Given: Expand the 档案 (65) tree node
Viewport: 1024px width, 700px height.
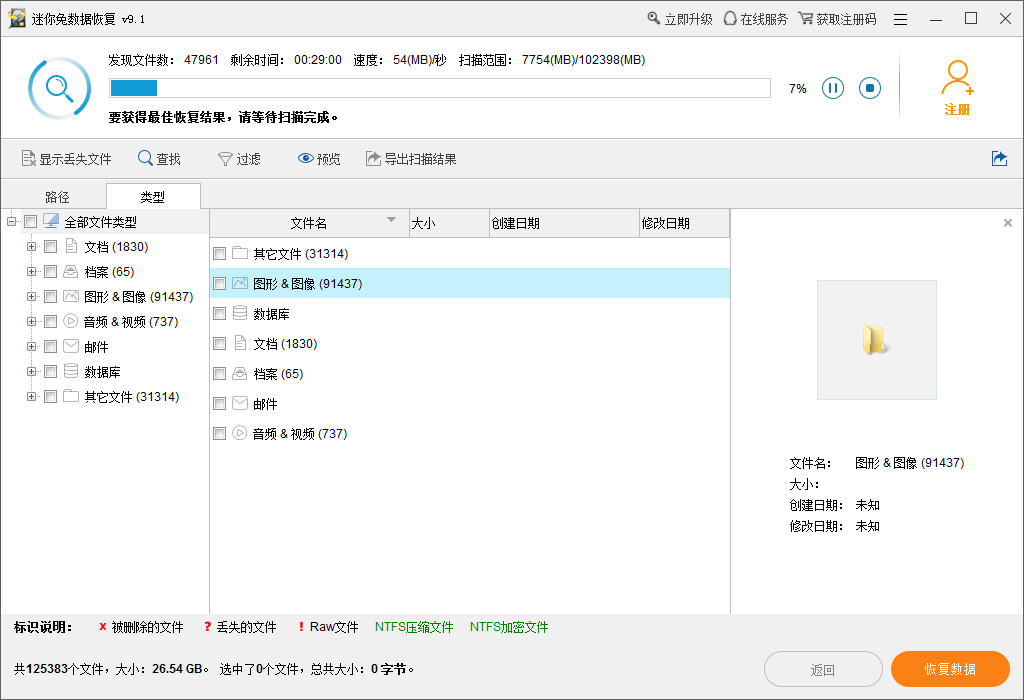Looking at the screenshot, I should (31, 271).
